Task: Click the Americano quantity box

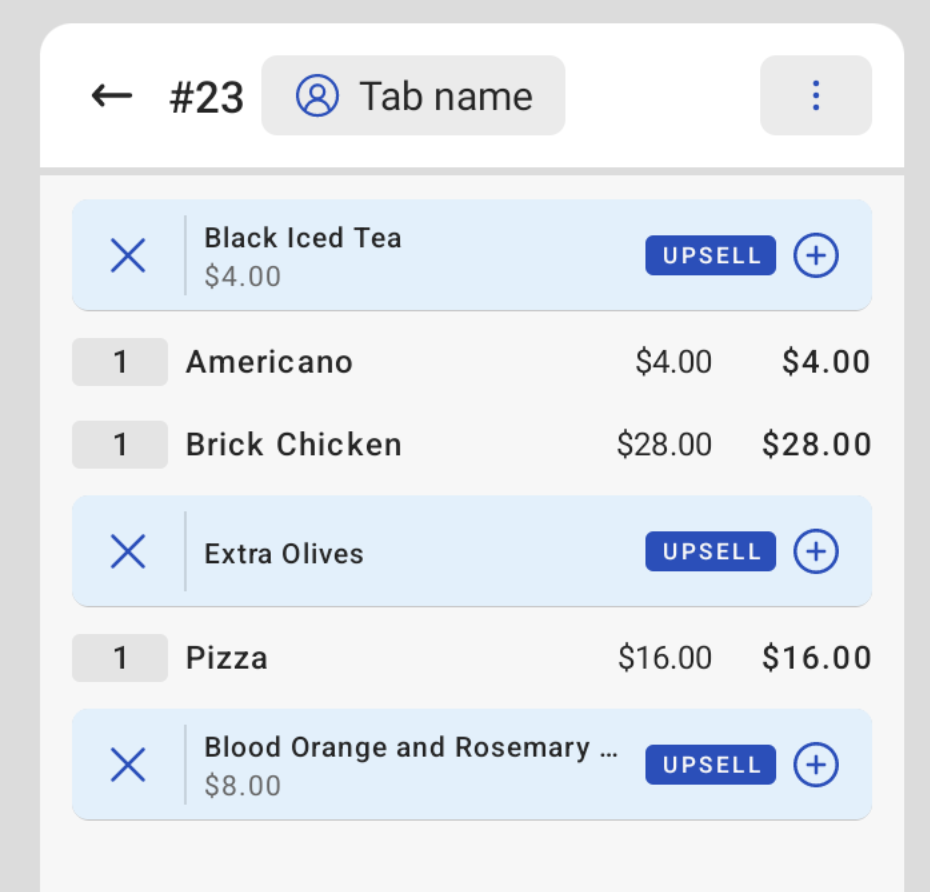Action: point(120,362)
